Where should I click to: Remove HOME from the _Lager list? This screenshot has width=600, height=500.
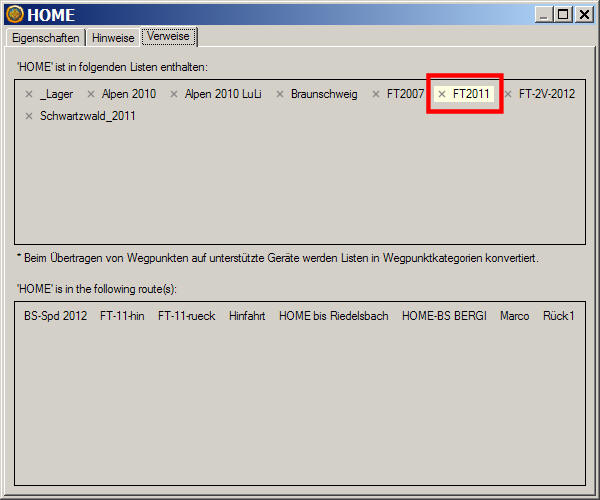[29, 94]
